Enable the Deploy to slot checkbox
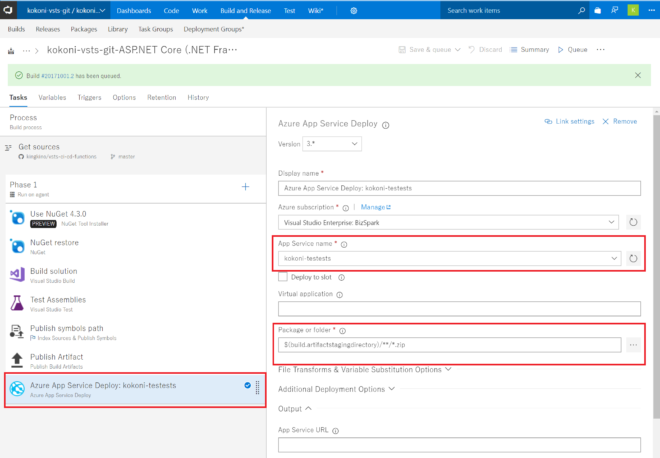 [x=283, y=277]
